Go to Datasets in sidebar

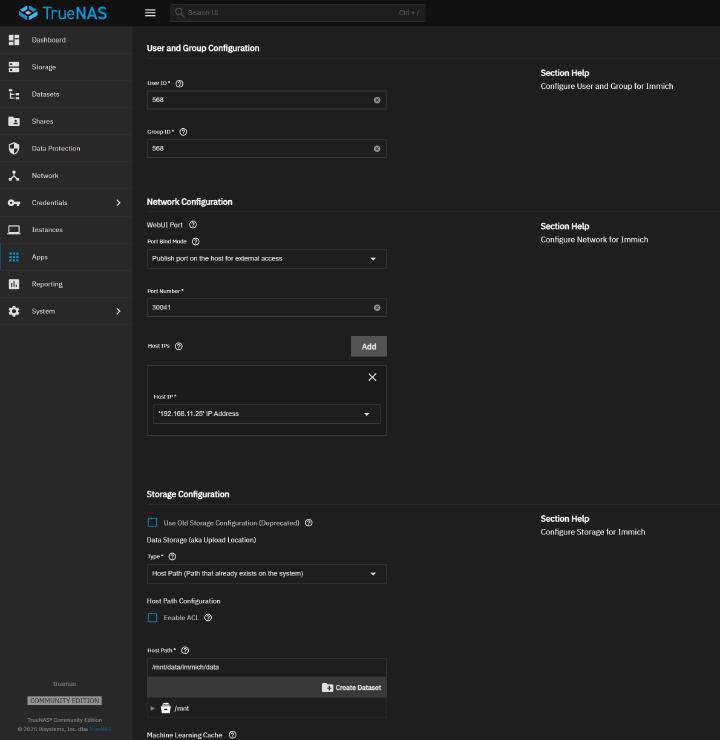(x=66, y=94)
